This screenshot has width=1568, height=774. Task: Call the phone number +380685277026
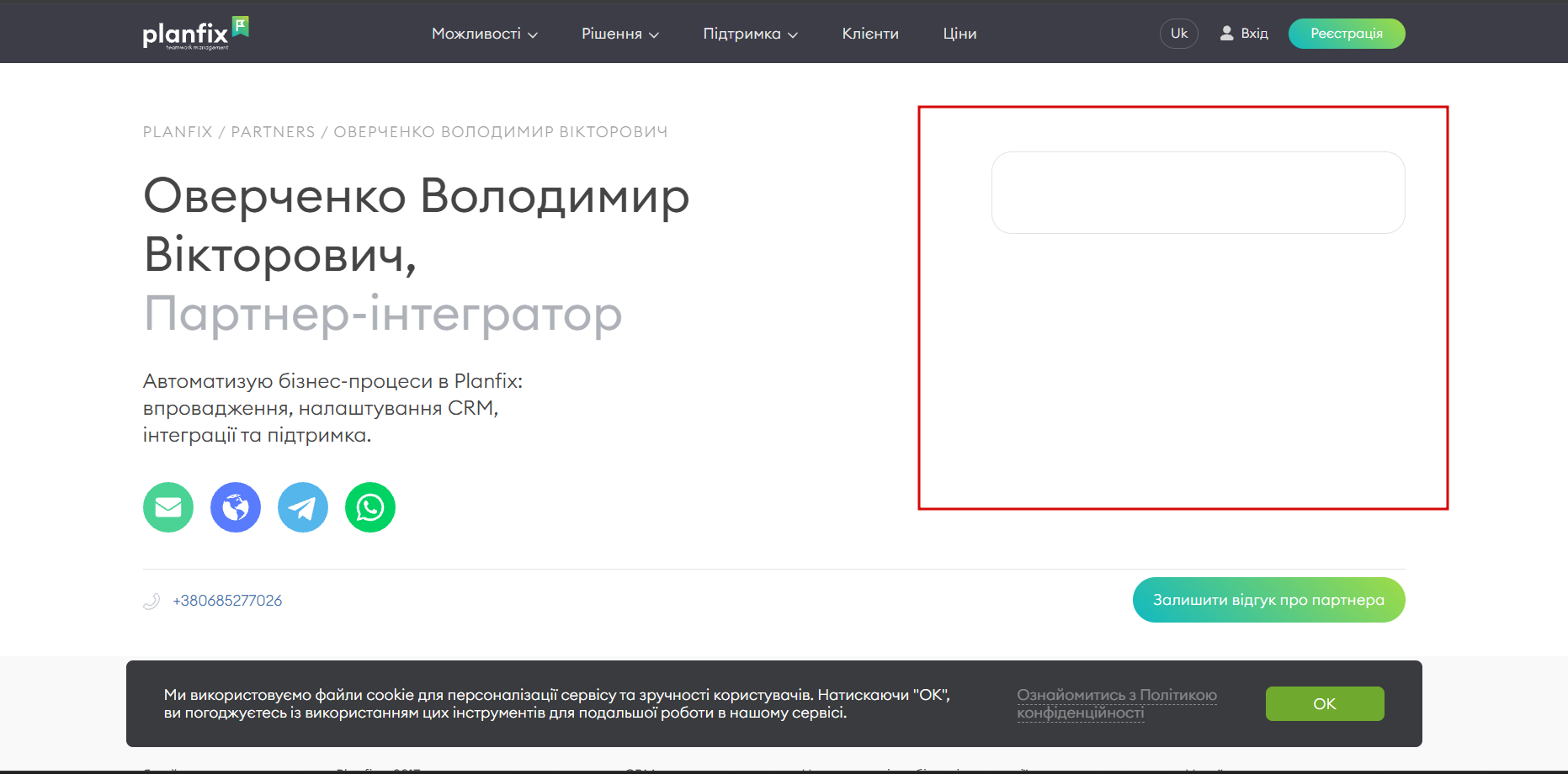click(x=227, y=601)
